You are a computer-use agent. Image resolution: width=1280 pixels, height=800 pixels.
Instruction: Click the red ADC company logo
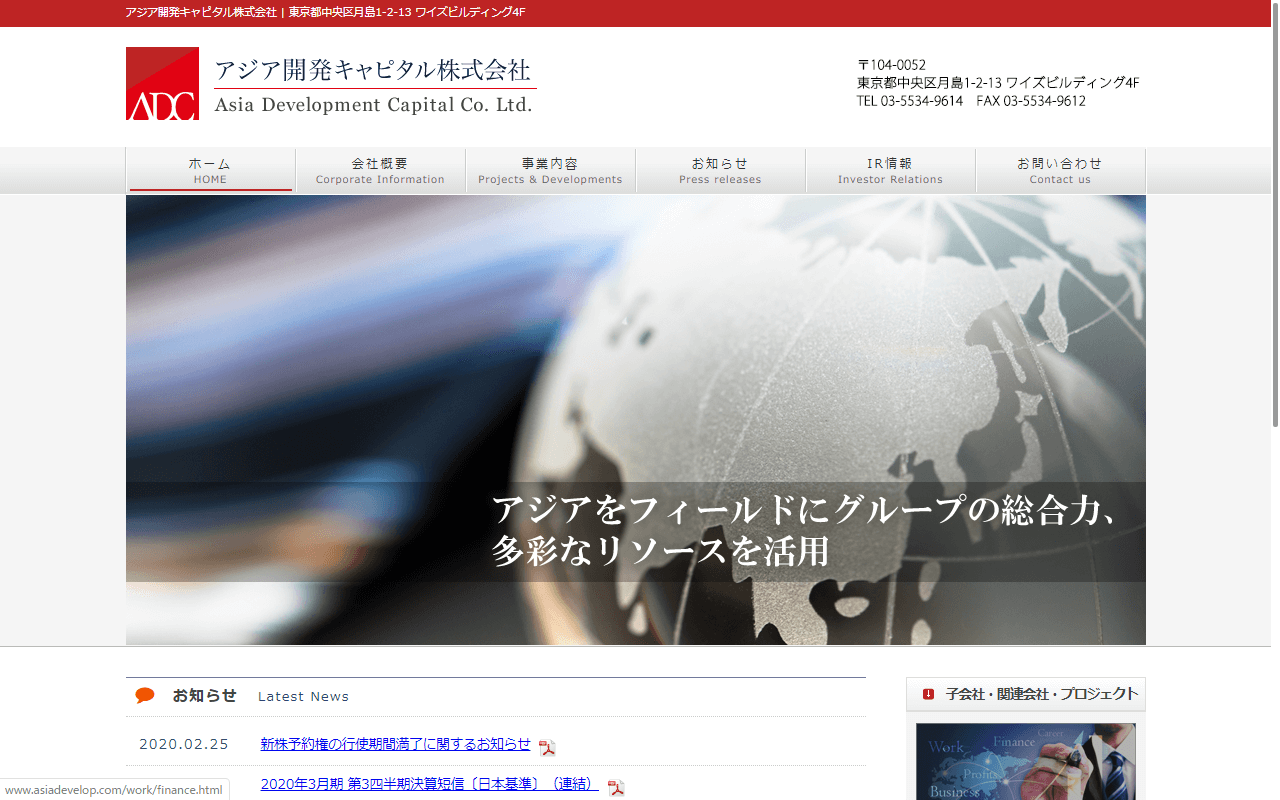tap(162, 83)
